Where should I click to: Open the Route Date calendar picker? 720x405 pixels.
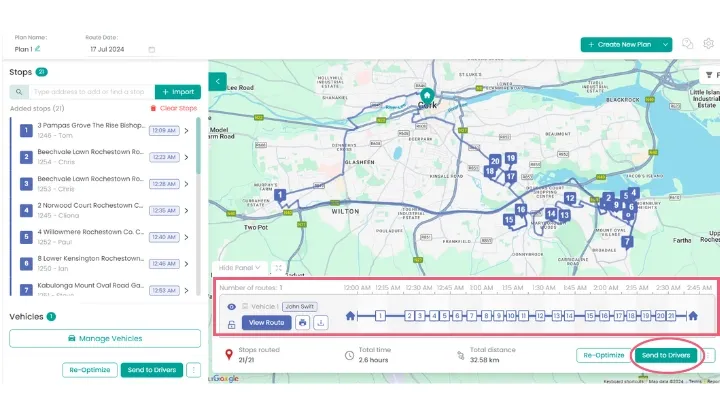click(152, 49)
